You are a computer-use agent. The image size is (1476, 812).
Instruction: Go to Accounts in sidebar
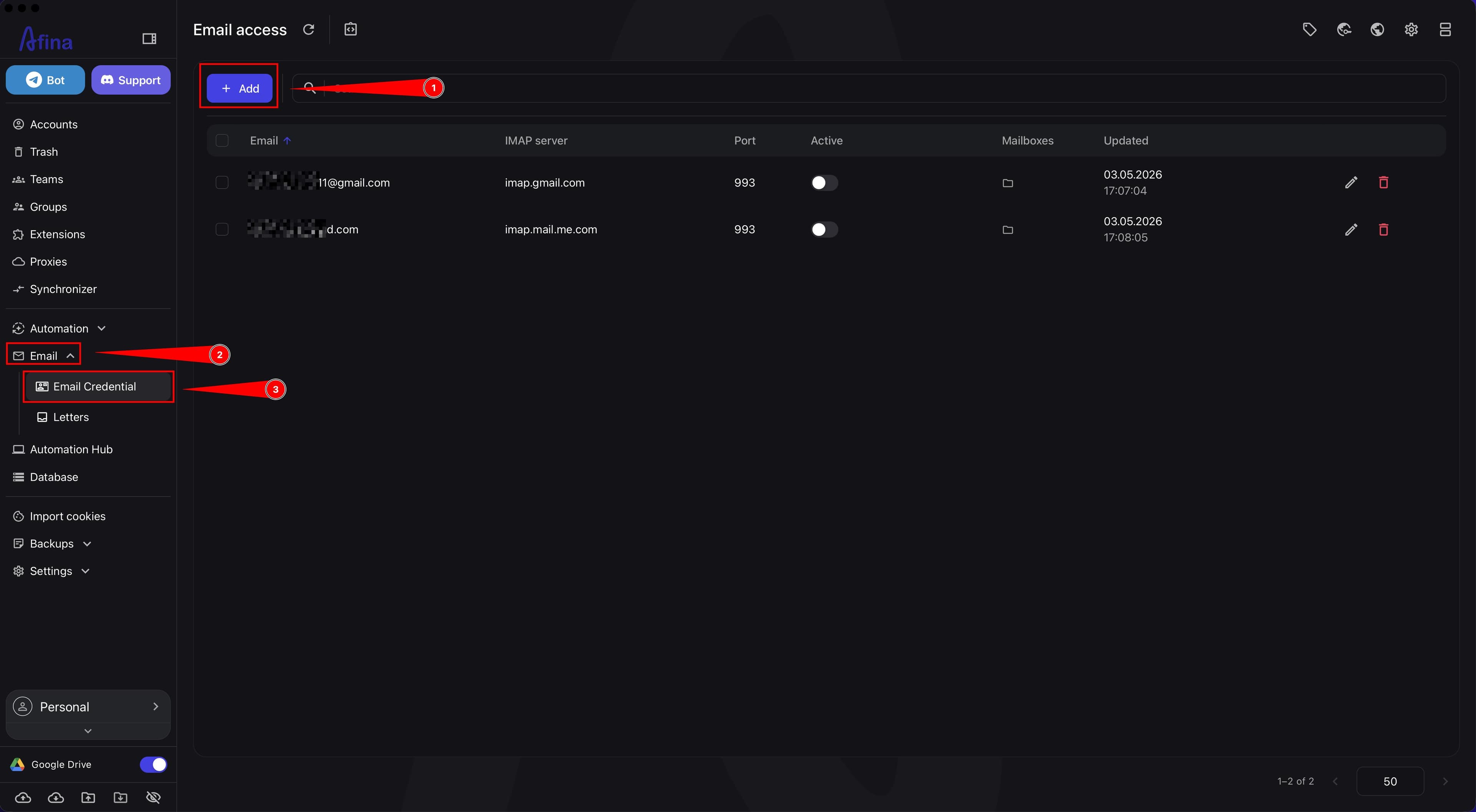click(x=53, y=125)
